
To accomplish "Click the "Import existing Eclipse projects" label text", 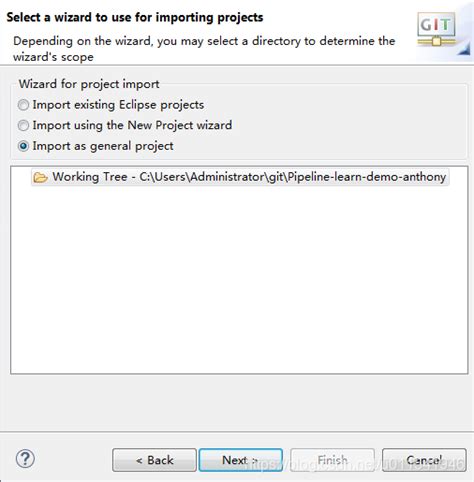I will pyautogui.click(x=118, y=105).
